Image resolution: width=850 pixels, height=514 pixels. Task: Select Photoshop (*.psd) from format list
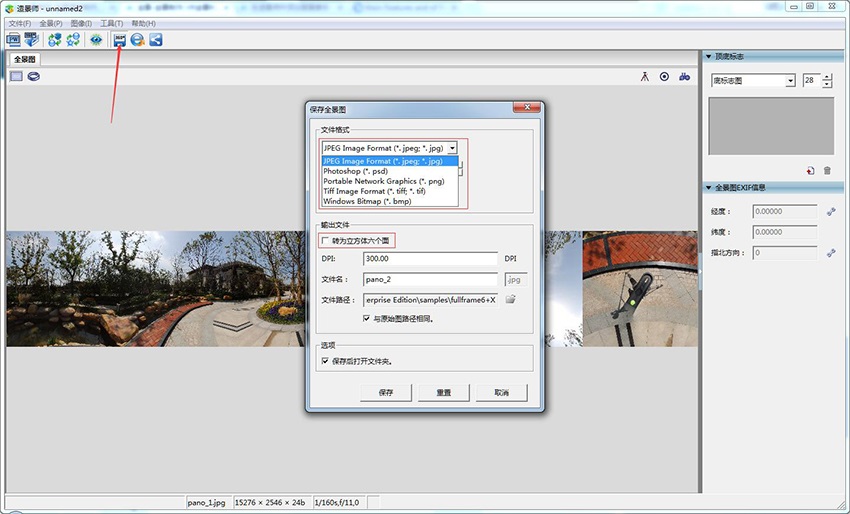click(355, 171)
